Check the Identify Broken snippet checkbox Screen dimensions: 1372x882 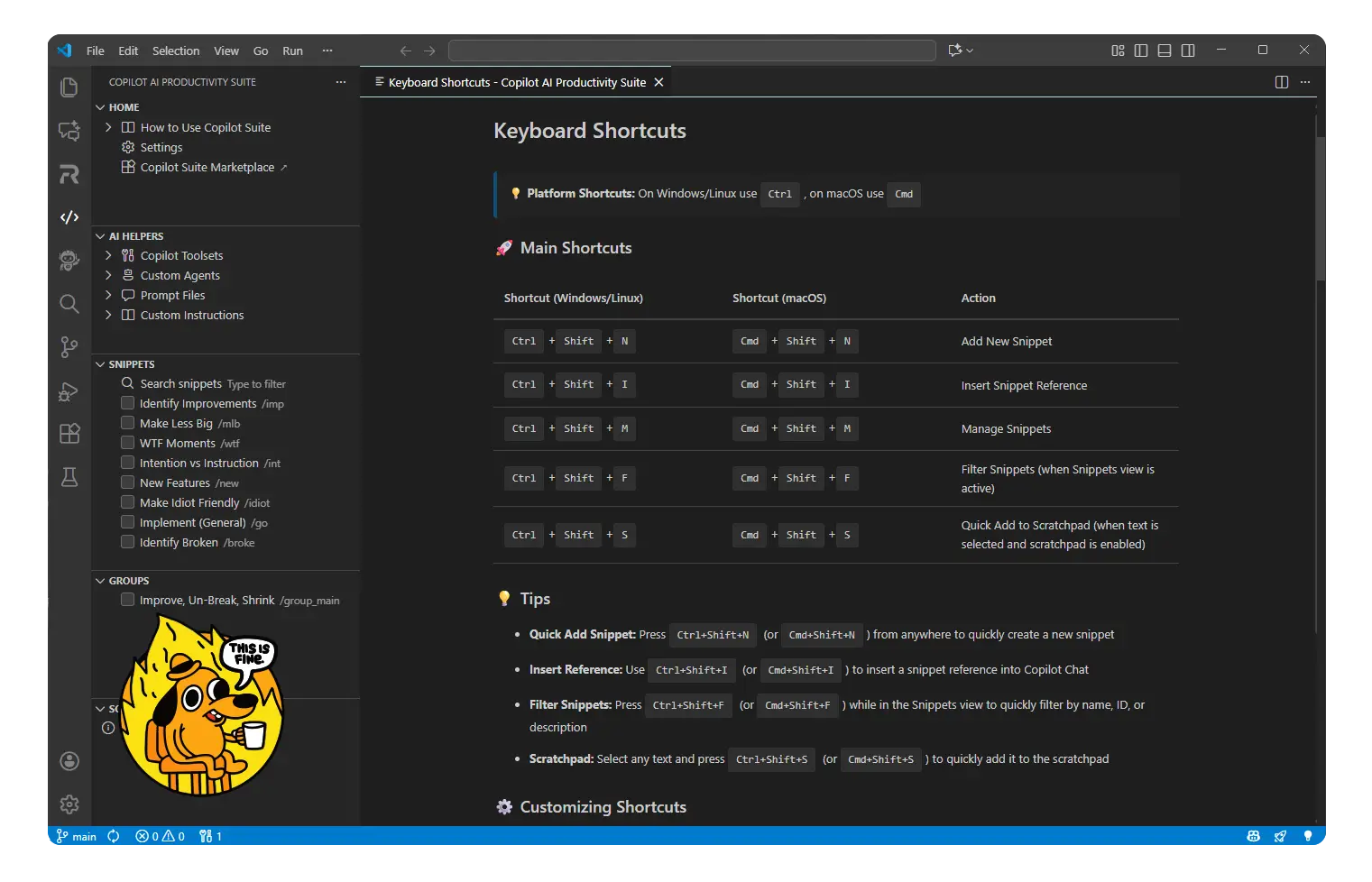128,542
